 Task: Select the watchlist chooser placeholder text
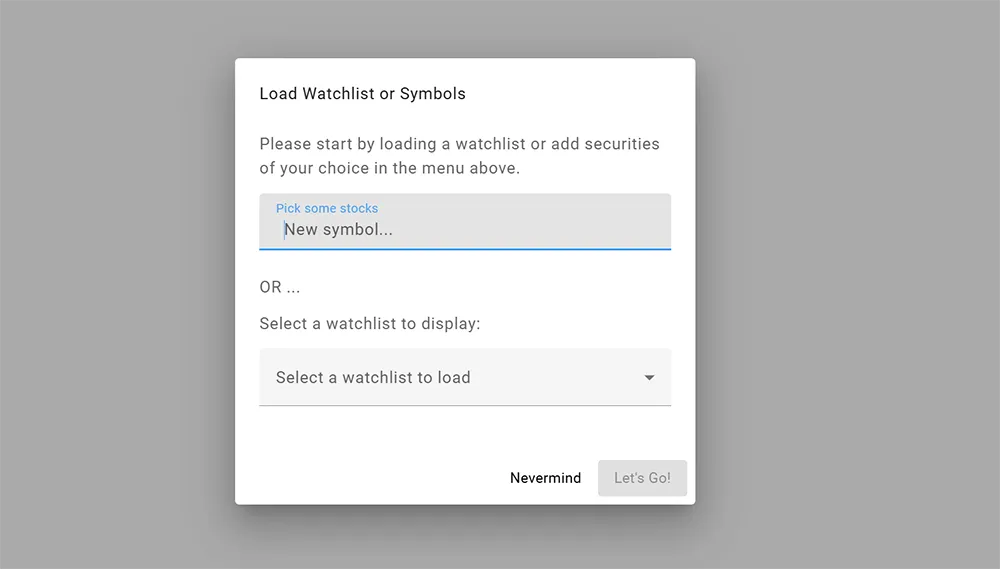[x=373, y=378]
